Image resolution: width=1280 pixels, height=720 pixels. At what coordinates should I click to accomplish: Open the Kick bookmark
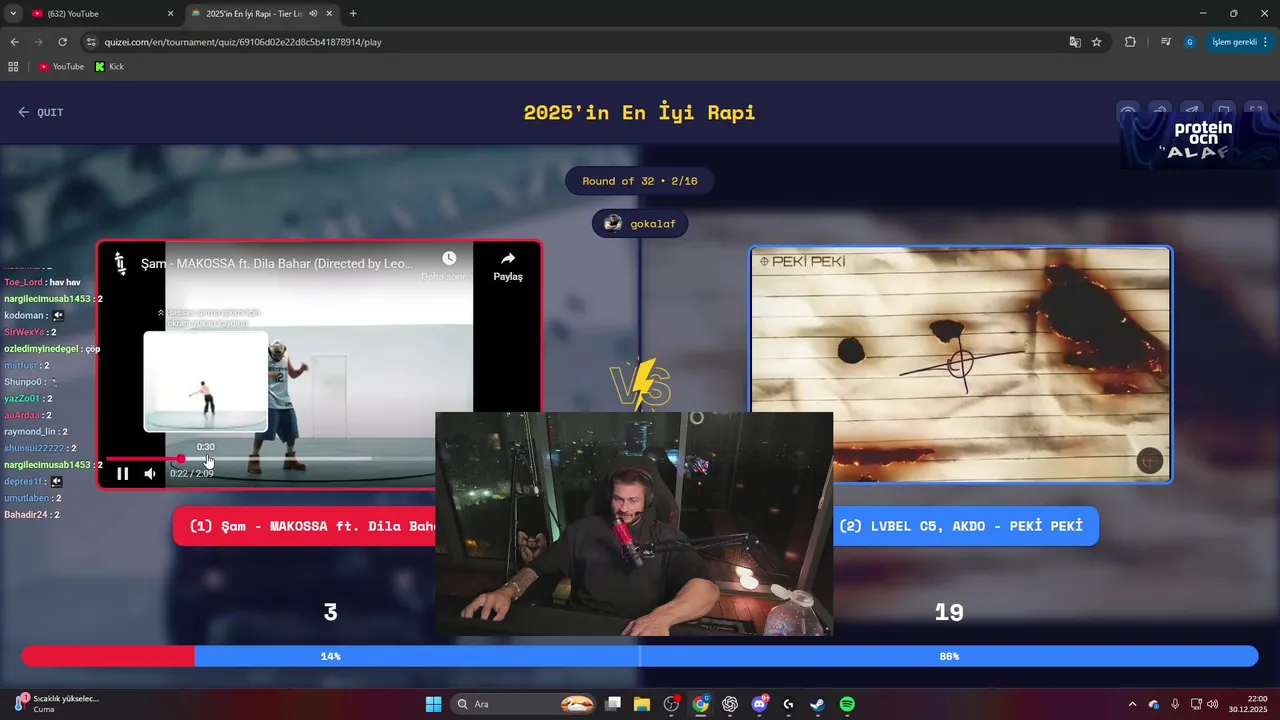pyautogui.click(x=110, y=67)
